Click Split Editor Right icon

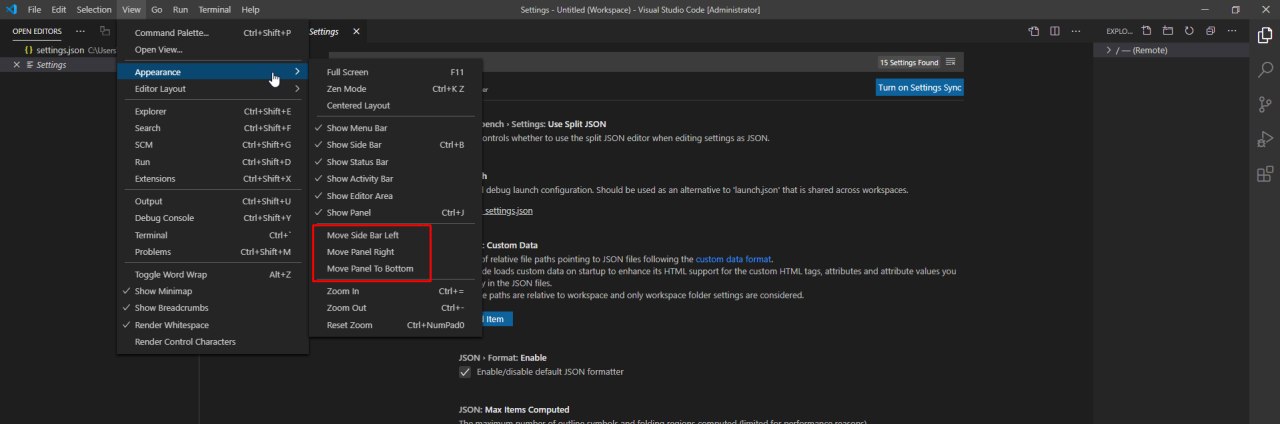coord(1055,31)
